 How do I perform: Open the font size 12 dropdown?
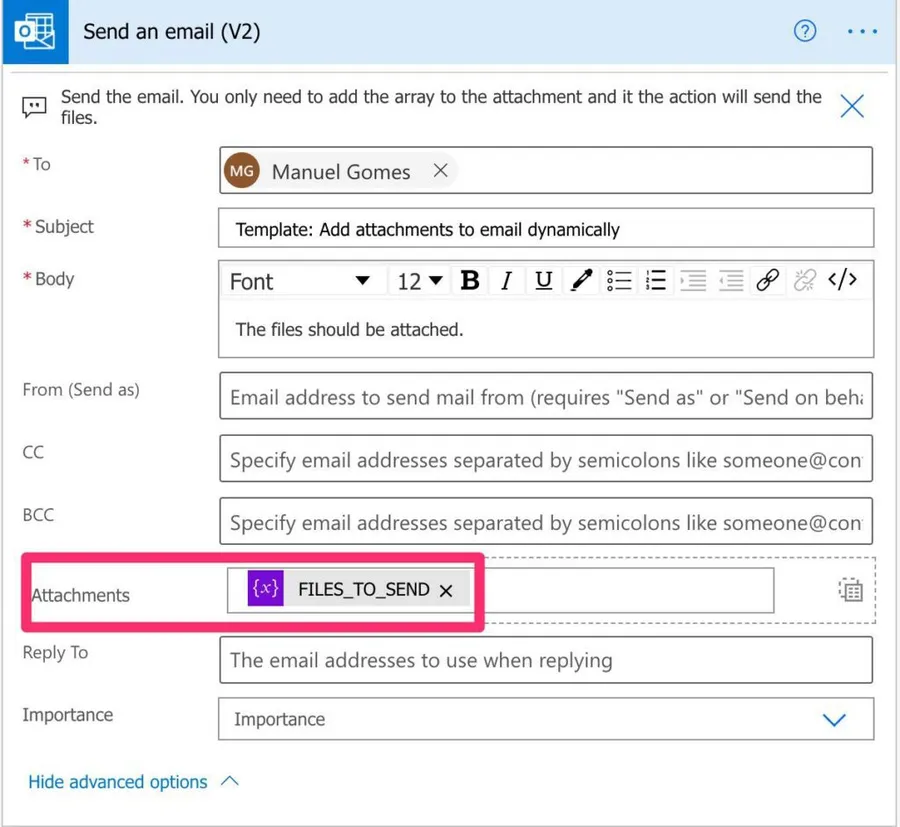coord(419,281)
